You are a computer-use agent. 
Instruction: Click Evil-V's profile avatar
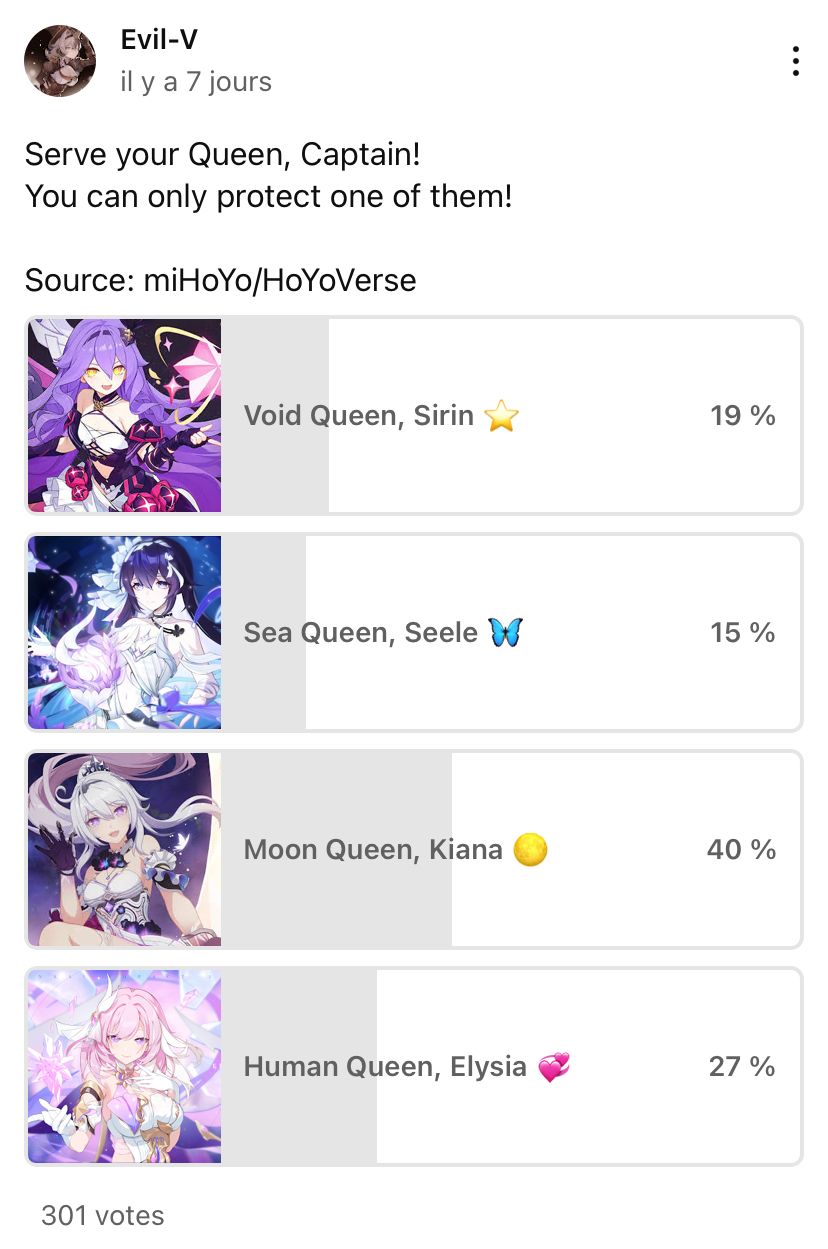(x=60, y=61)
